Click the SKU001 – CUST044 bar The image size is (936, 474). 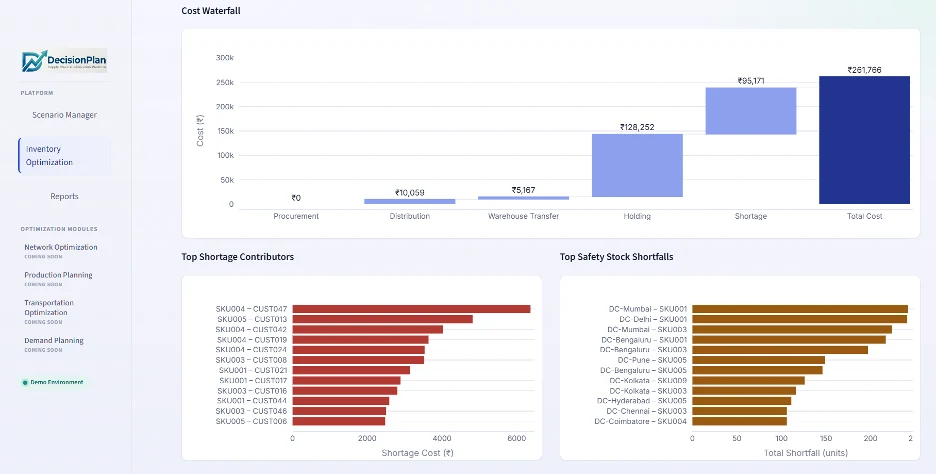(341, 401)
